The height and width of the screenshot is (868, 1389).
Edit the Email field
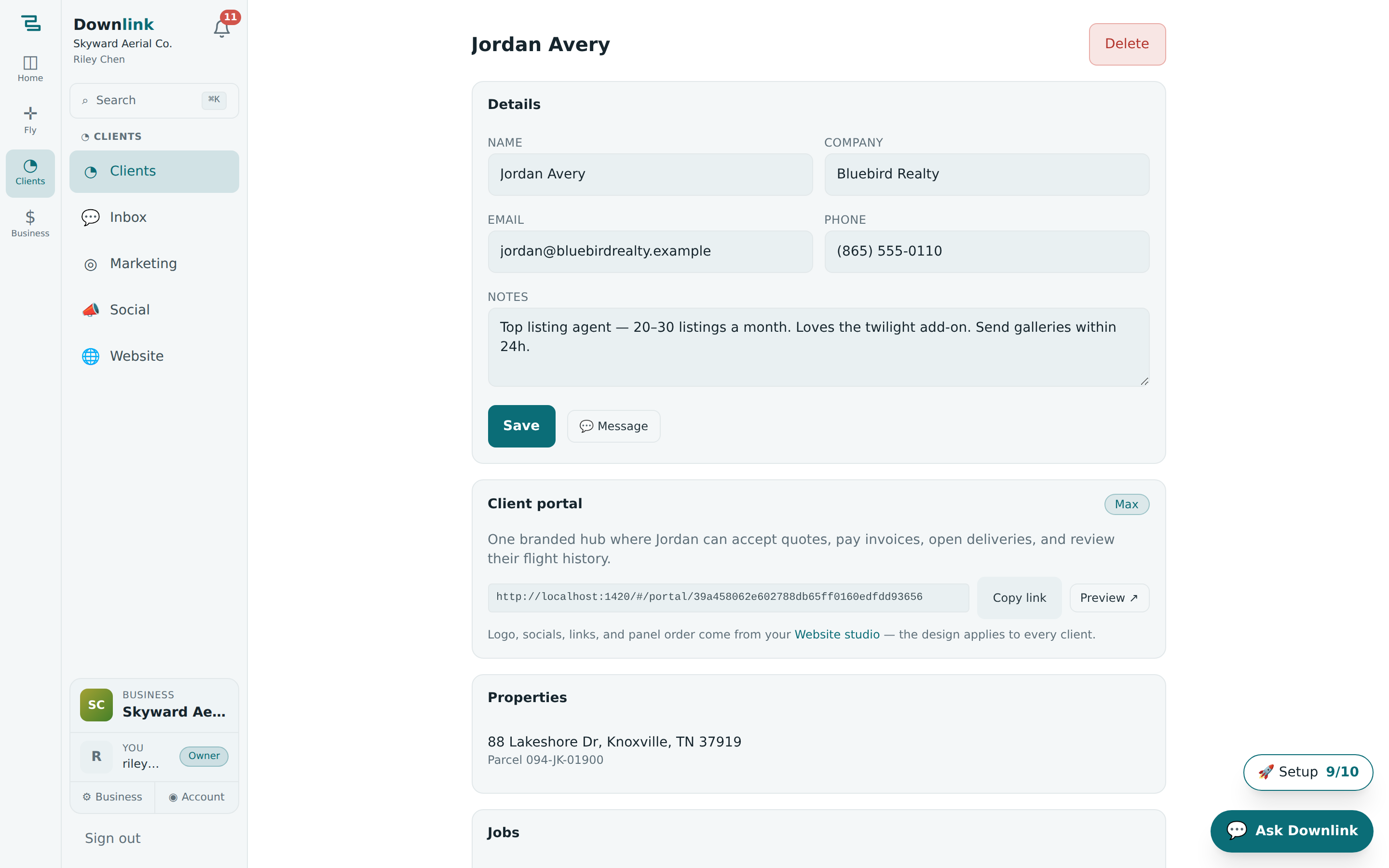pos(650,251)
